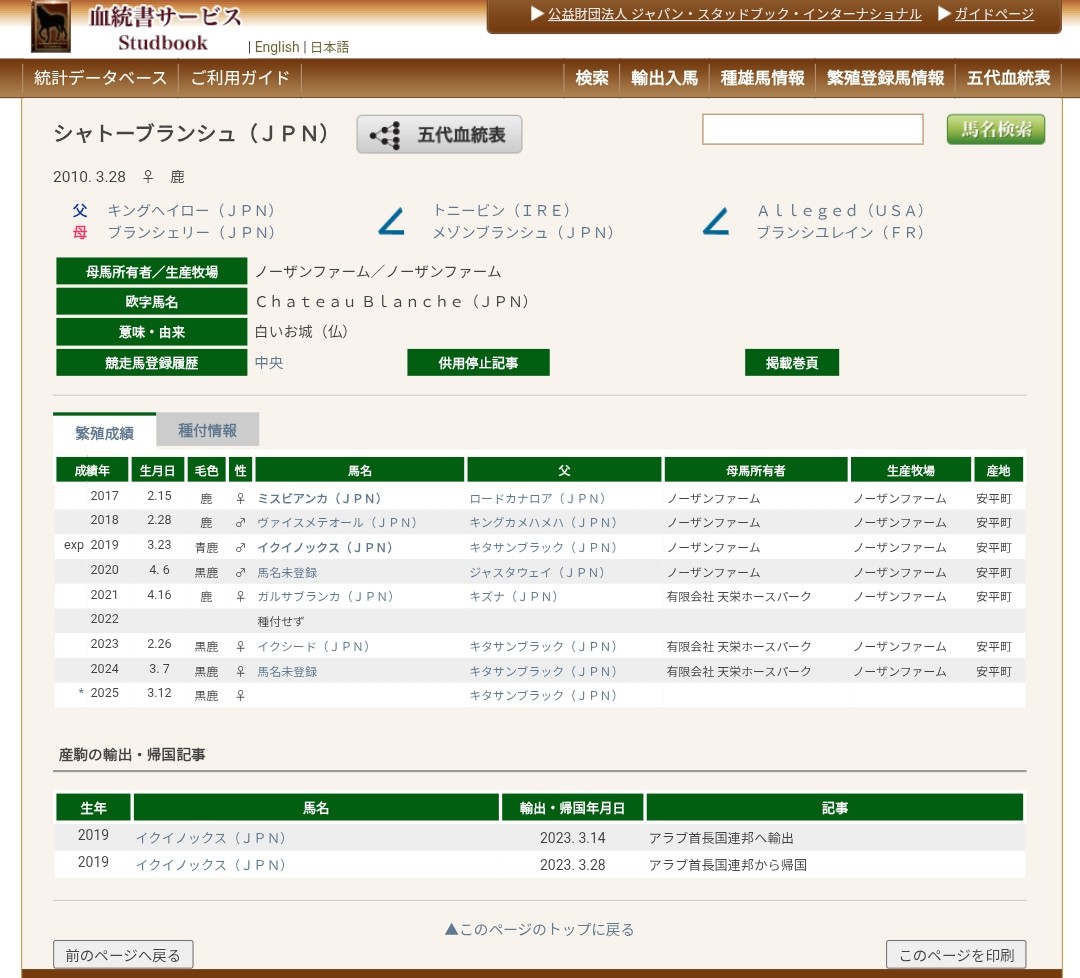Open the dam ブランシェリー link
This screenshot has width=1080, height=978.
[x=191, y=232]
